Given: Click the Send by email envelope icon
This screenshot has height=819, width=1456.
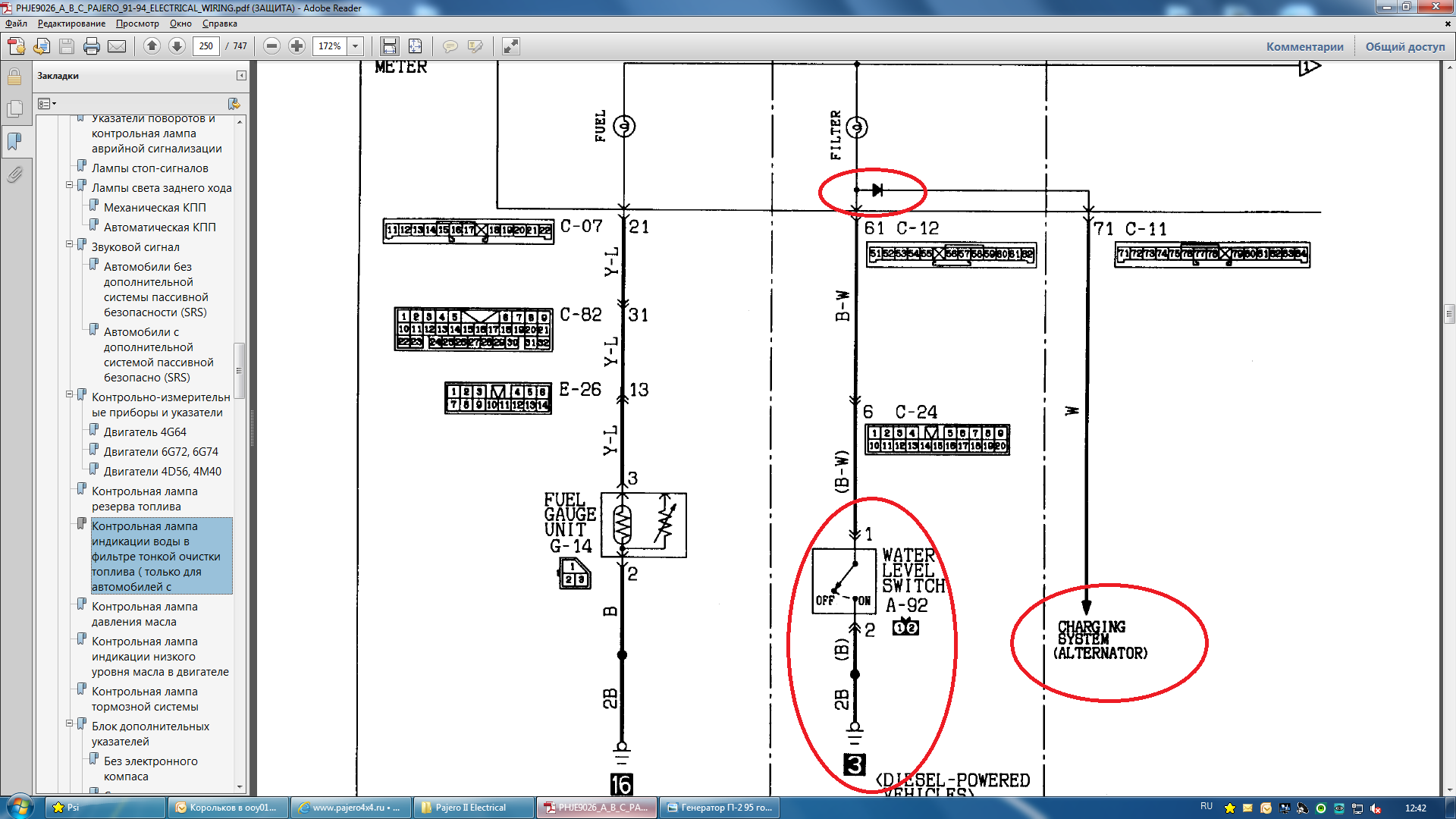Looking at the screenshot, I should 117,46.
